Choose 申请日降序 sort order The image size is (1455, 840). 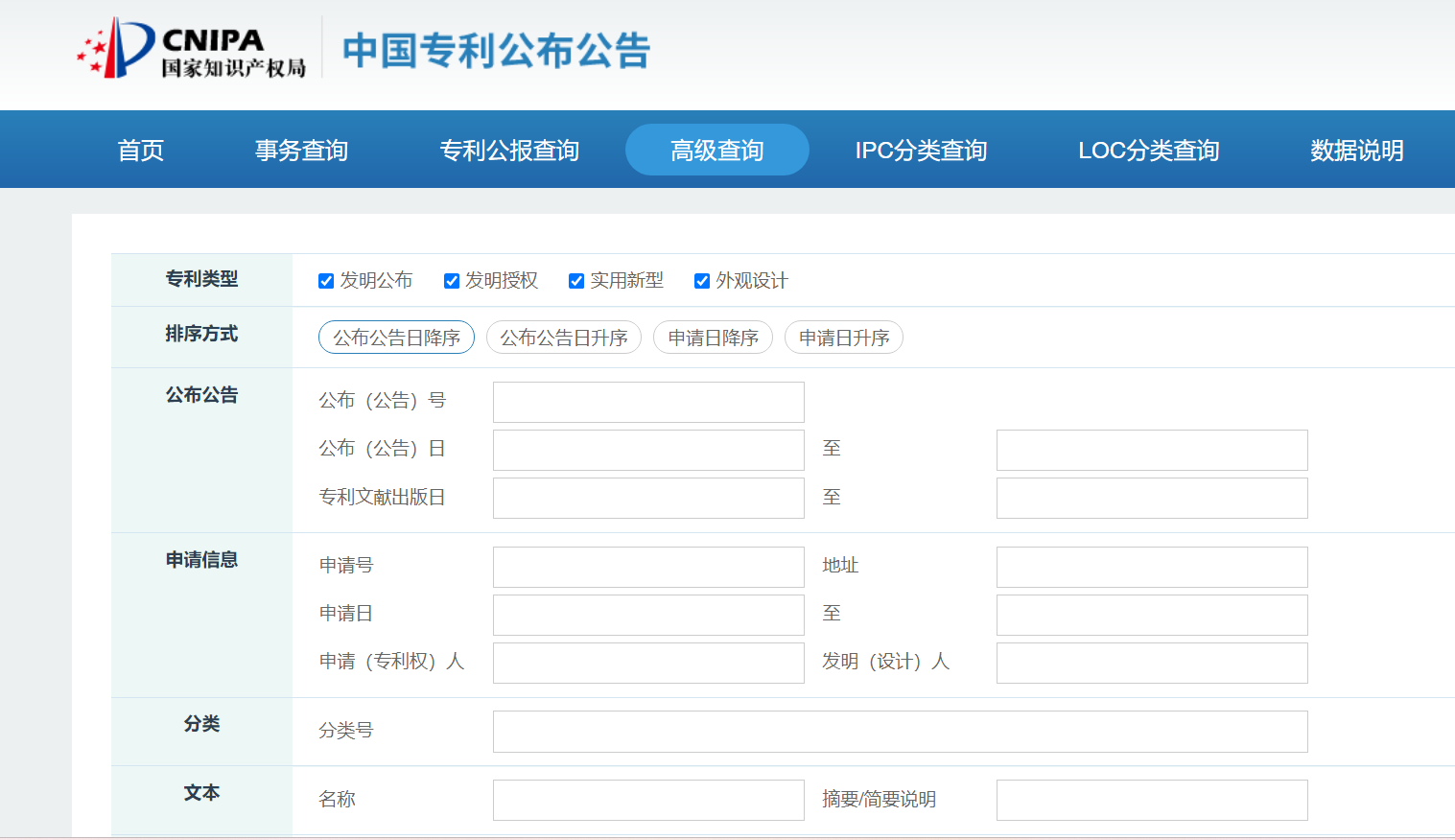click(x=713, y=337)
